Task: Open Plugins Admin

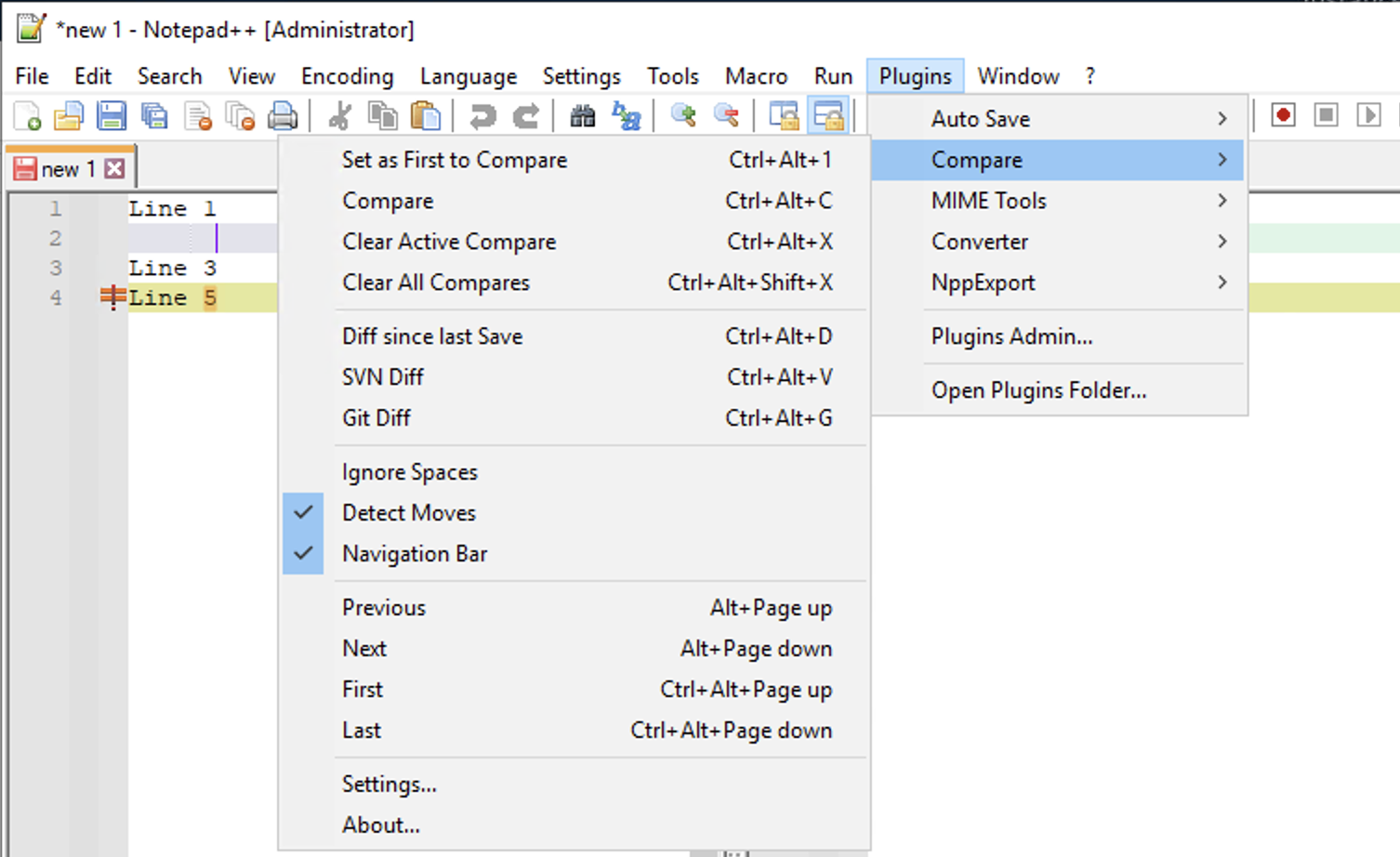Action: [x=1012, y=336]
